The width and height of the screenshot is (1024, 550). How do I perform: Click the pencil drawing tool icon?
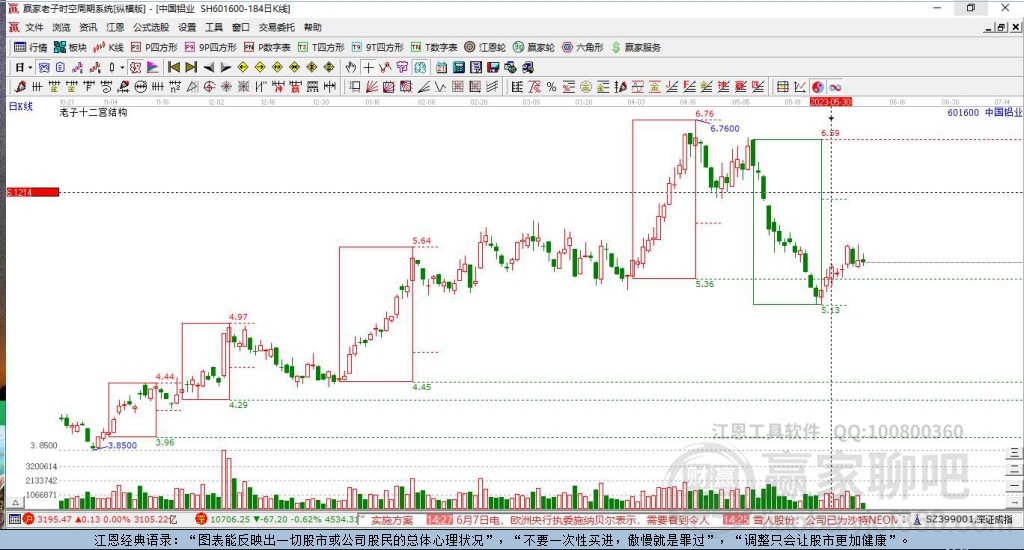(21, 87)
